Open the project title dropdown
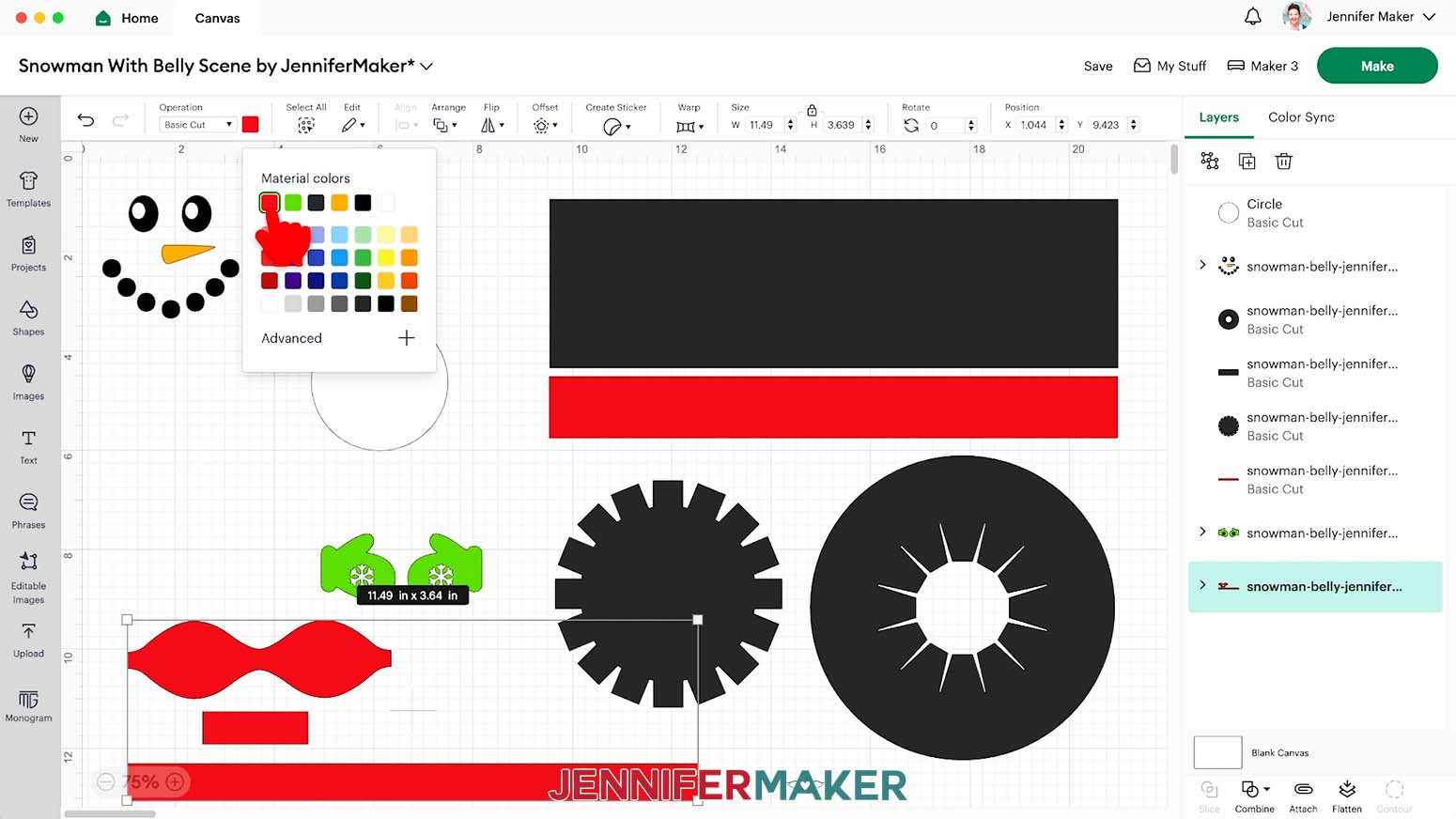Viewport: 1456px width, 819px height. click(x=426, y=66)
